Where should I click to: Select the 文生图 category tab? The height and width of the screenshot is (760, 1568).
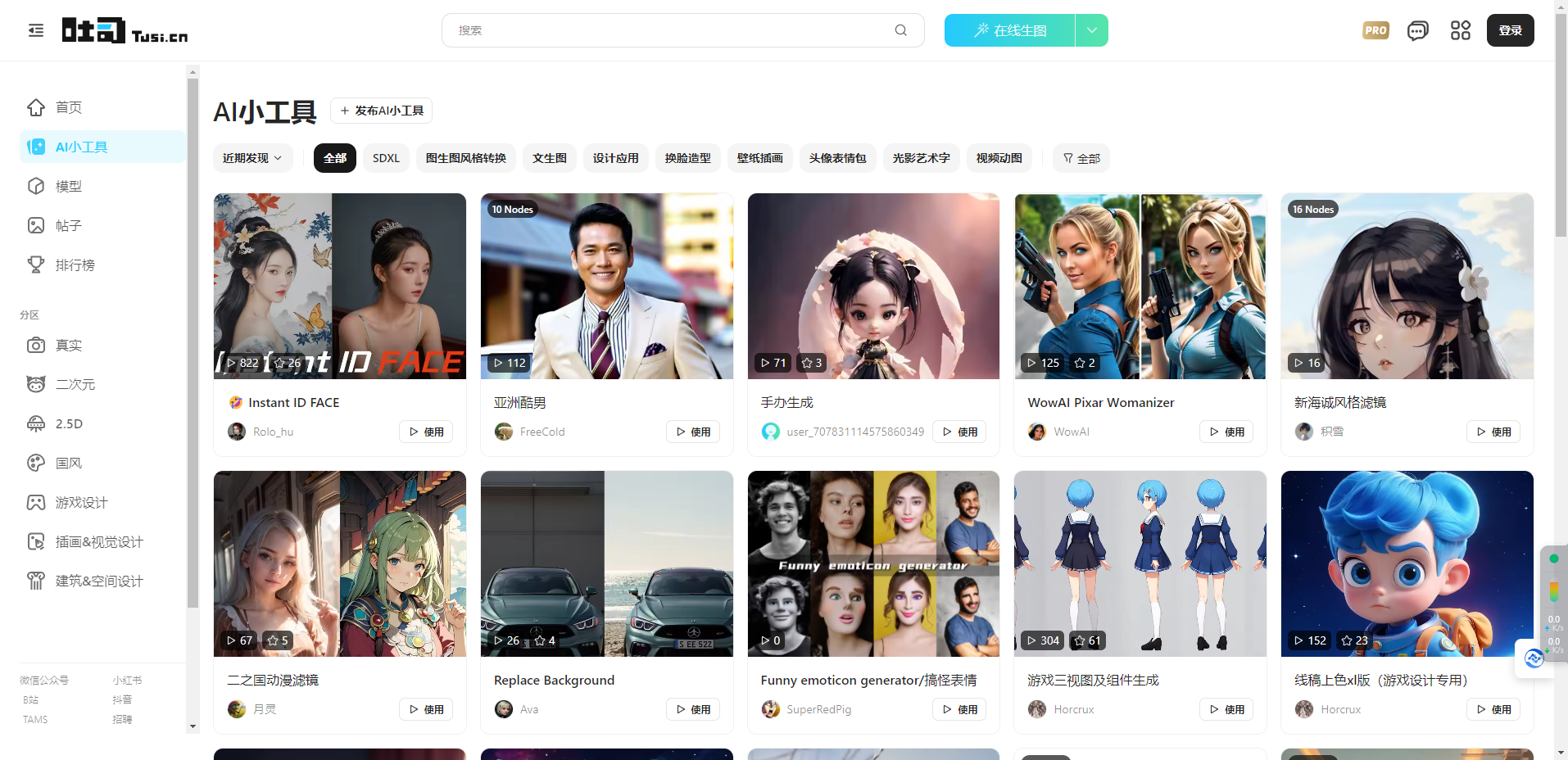point(549,158)
